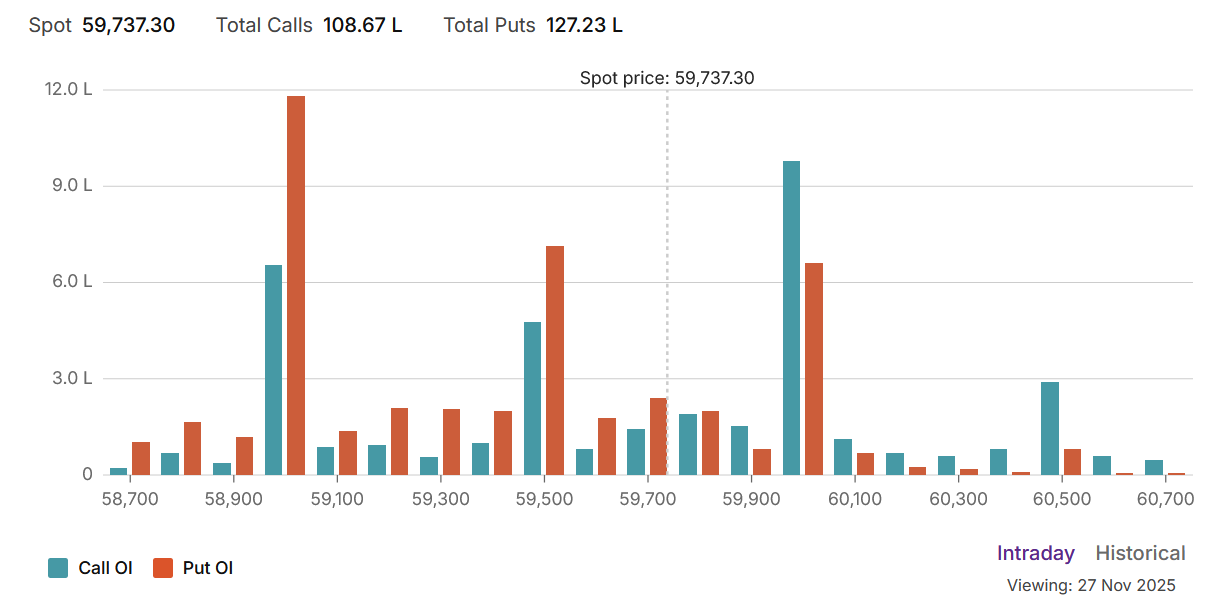1212x598 pixels.
Task: Click the 12.0 L y-axis label
Action: [x=69, y=89]
